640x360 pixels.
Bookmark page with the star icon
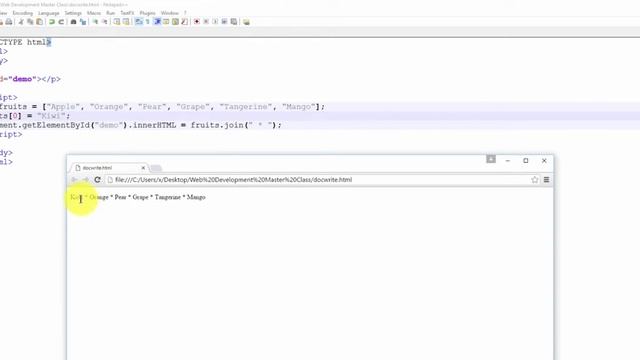[534, 180]
